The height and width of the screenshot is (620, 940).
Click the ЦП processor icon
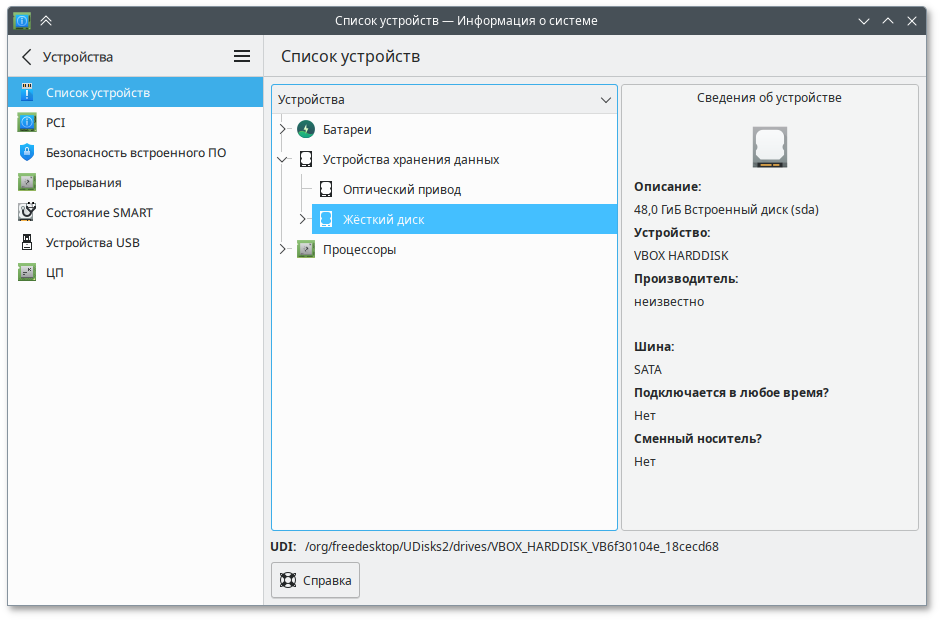pyautogui.click(x=27, y=272)
